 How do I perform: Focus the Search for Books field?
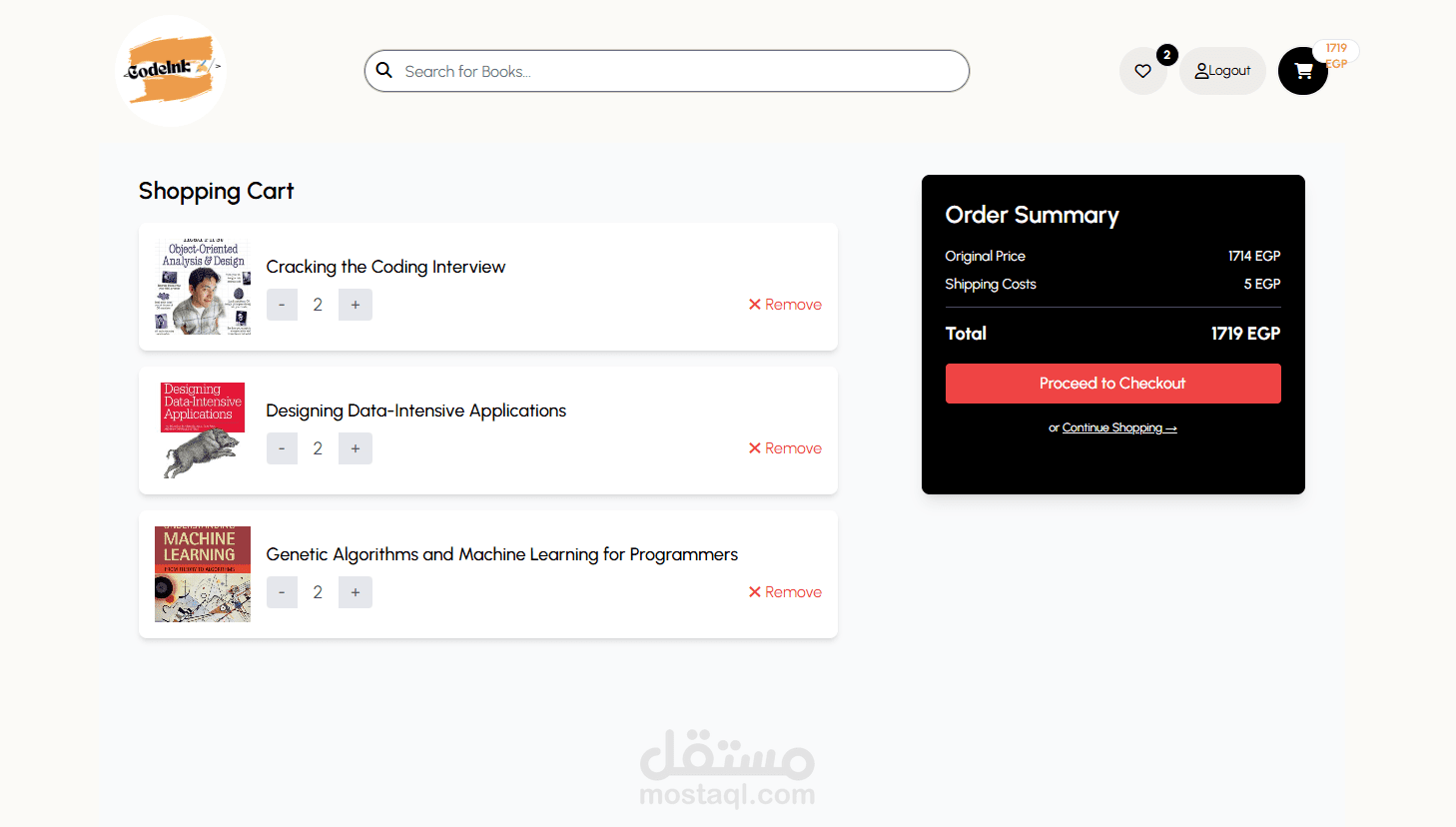(x=667, y=71)
